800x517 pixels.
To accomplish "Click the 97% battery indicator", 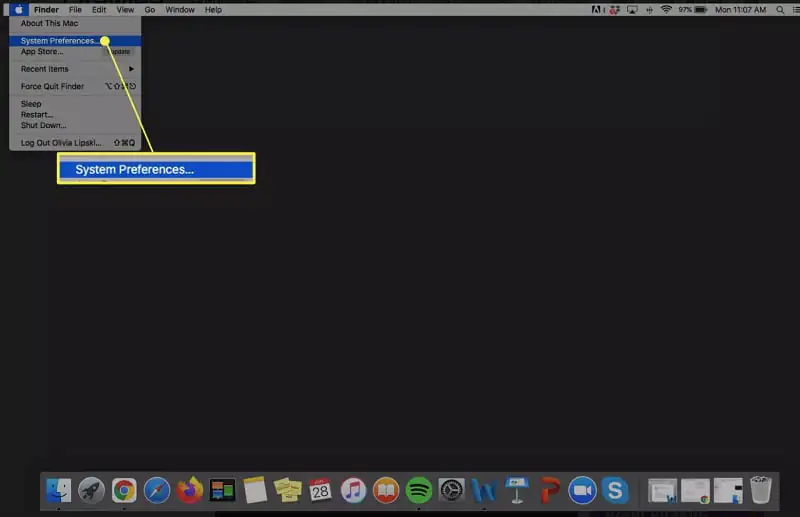I will (692, 10).
